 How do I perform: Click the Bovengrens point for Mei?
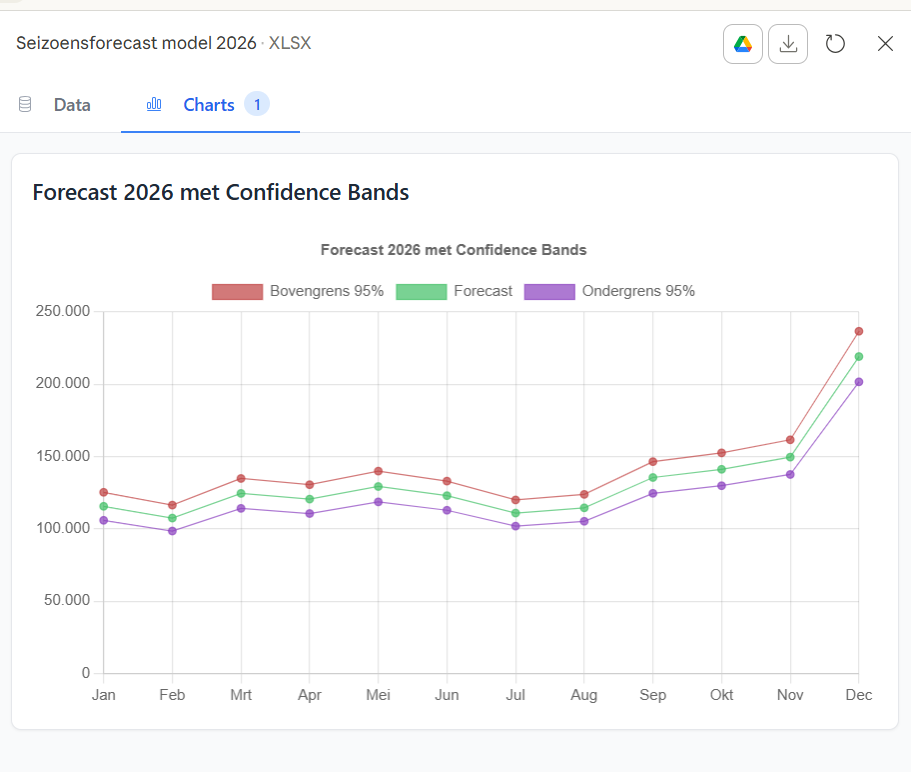378,471
